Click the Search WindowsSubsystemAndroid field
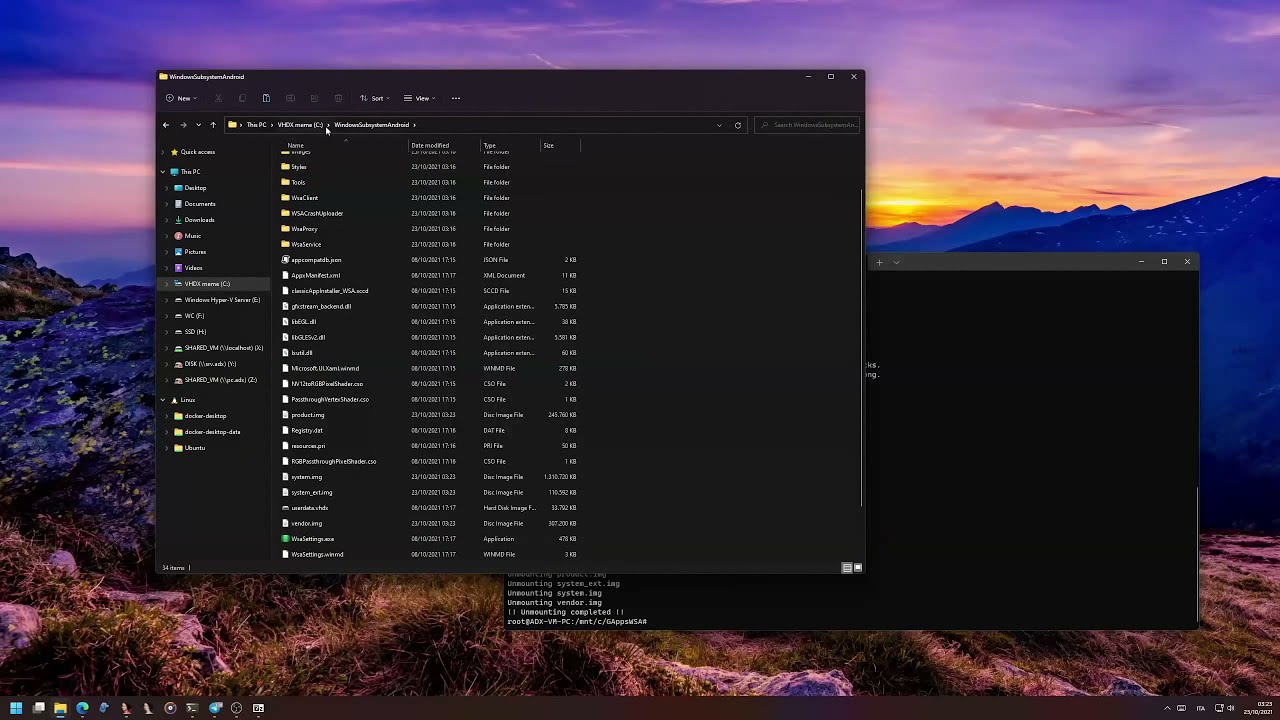The image size is (1280, 720). click(808, 125)
